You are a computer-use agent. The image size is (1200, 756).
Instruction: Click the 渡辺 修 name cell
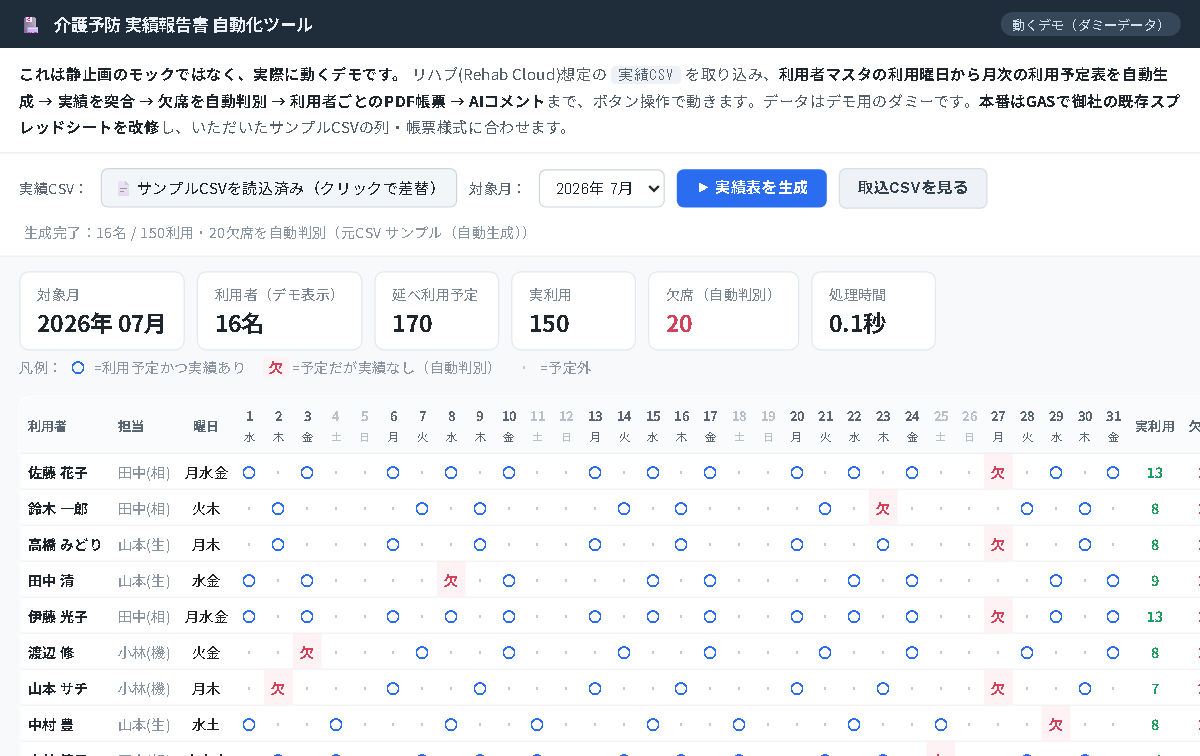(51, 653)
